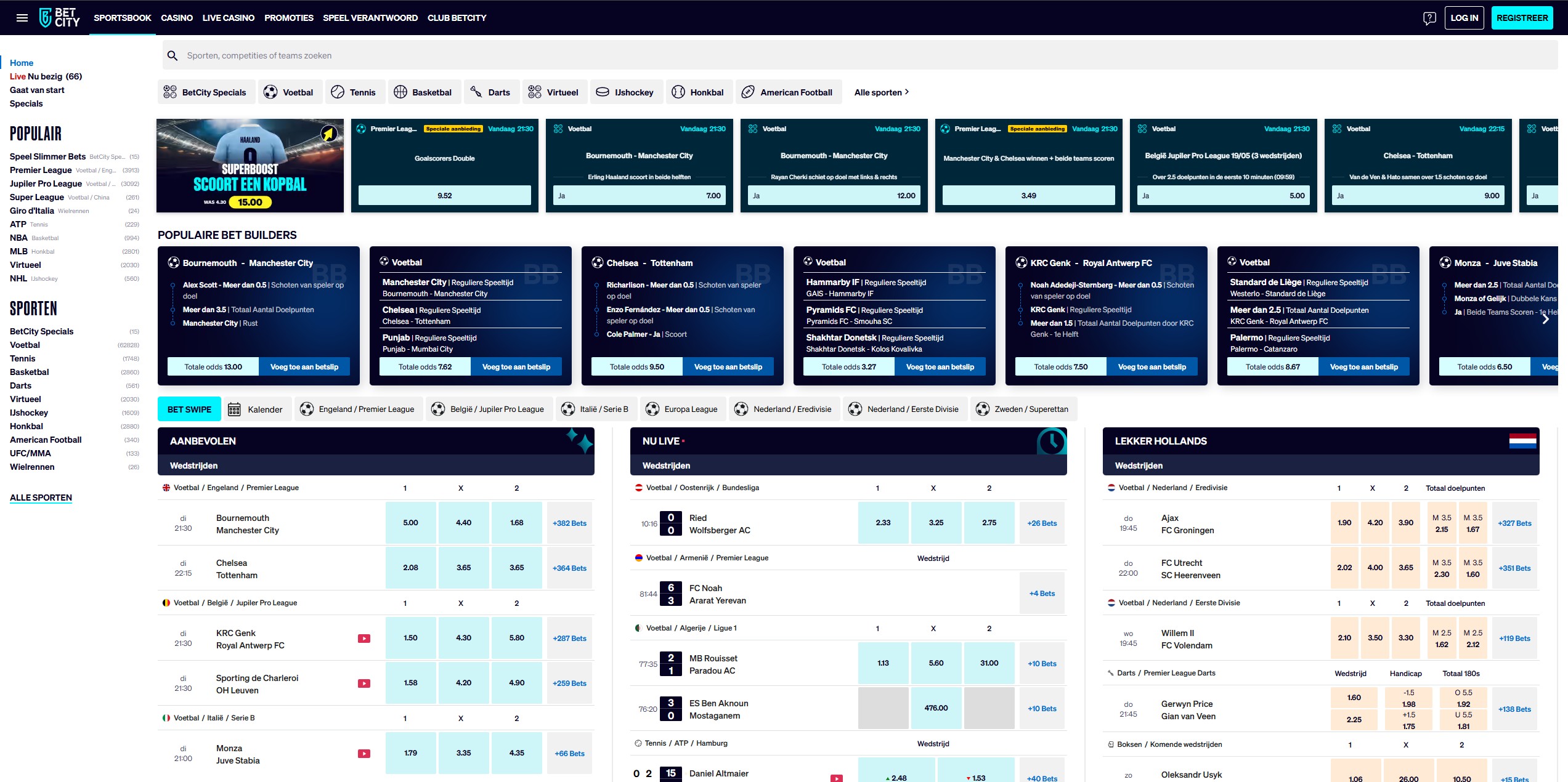Click the Bet Swipe button

pyautogui.click(x=189, y=409)
